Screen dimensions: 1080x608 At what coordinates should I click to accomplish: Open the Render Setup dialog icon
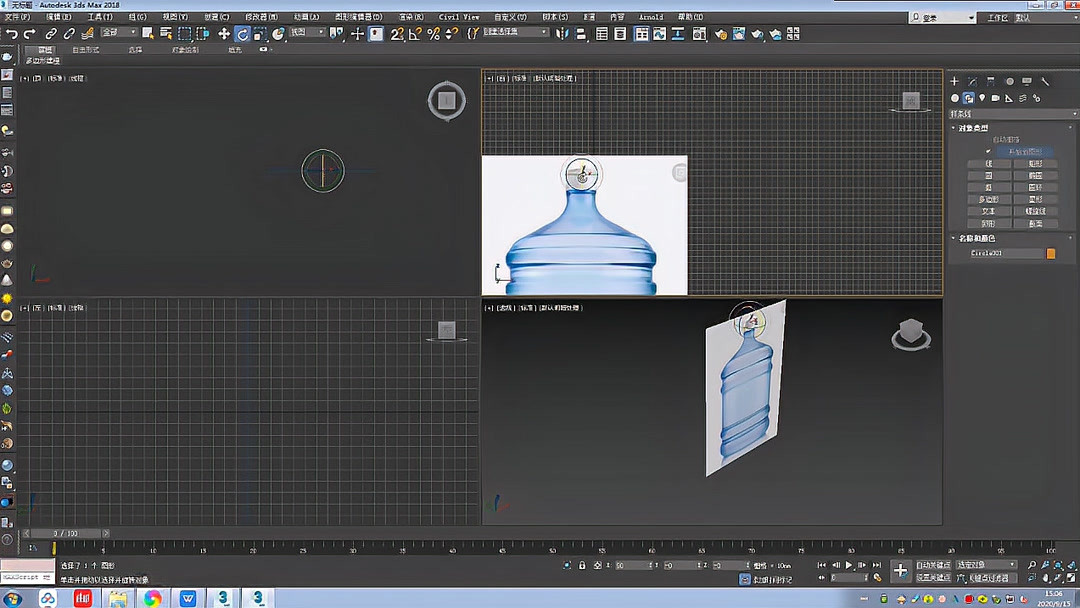pyautogui.click(x=721, y=33)
